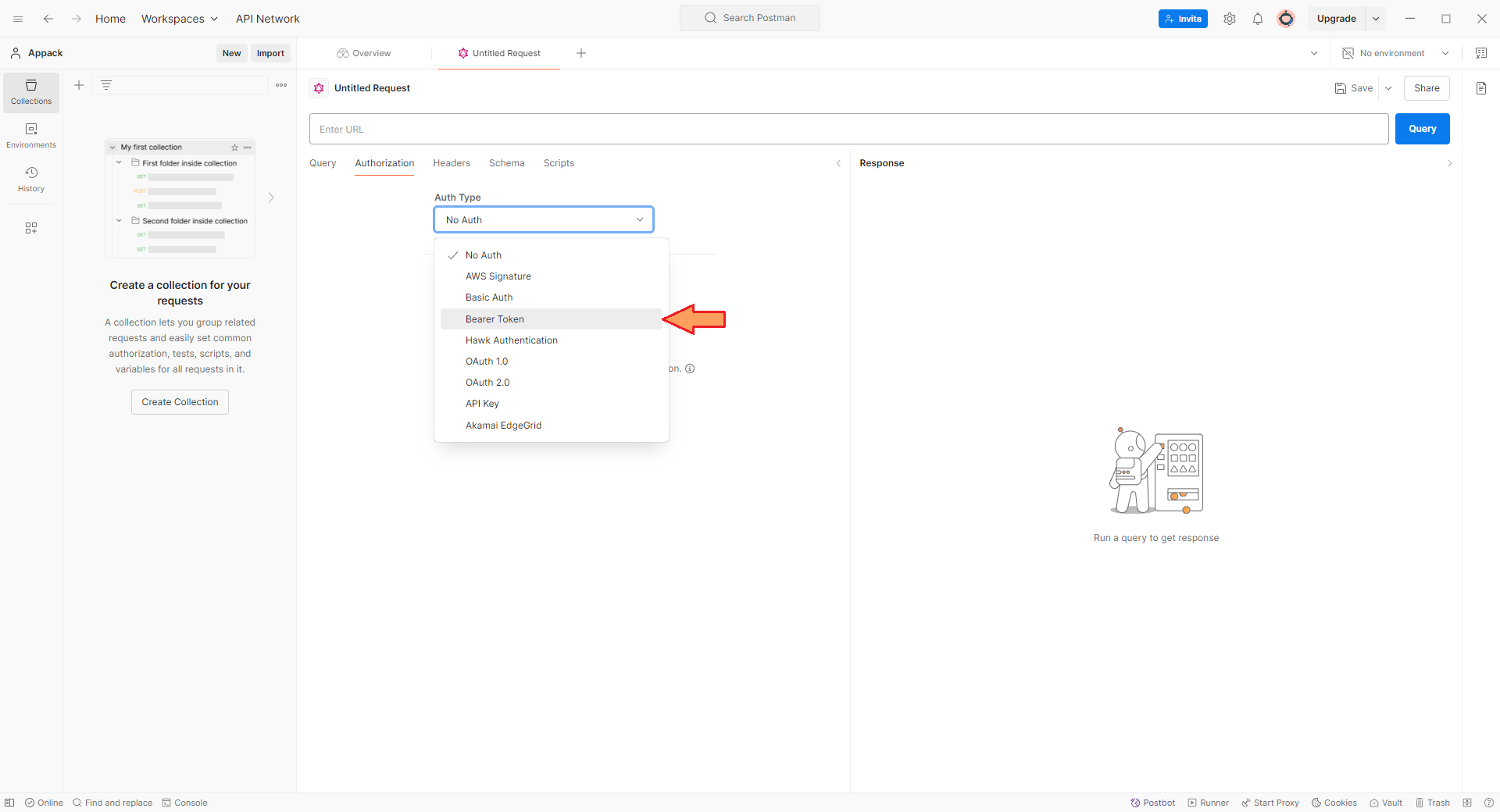Choose OAuth 2.0 option
Image resolution: width=1500 pixels, height=812 pixels.
pyautogui.click(x=552, y=383)
